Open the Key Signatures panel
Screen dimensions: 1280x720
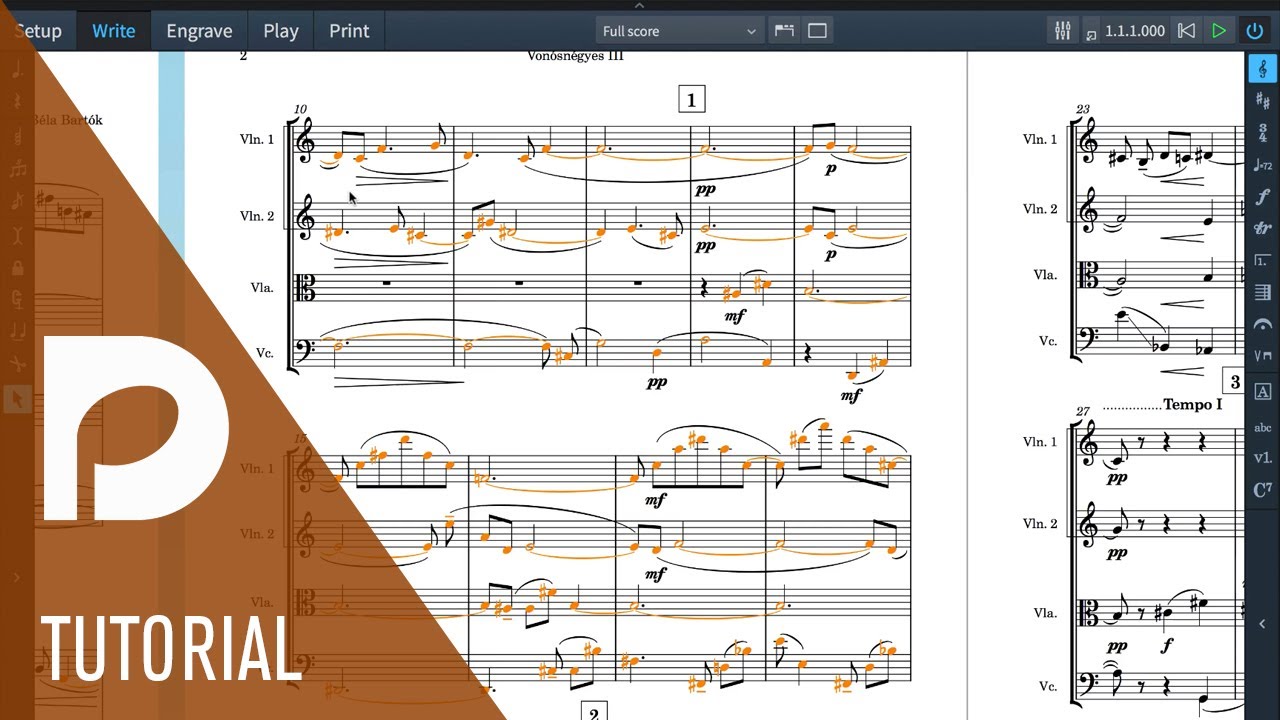1262,101
